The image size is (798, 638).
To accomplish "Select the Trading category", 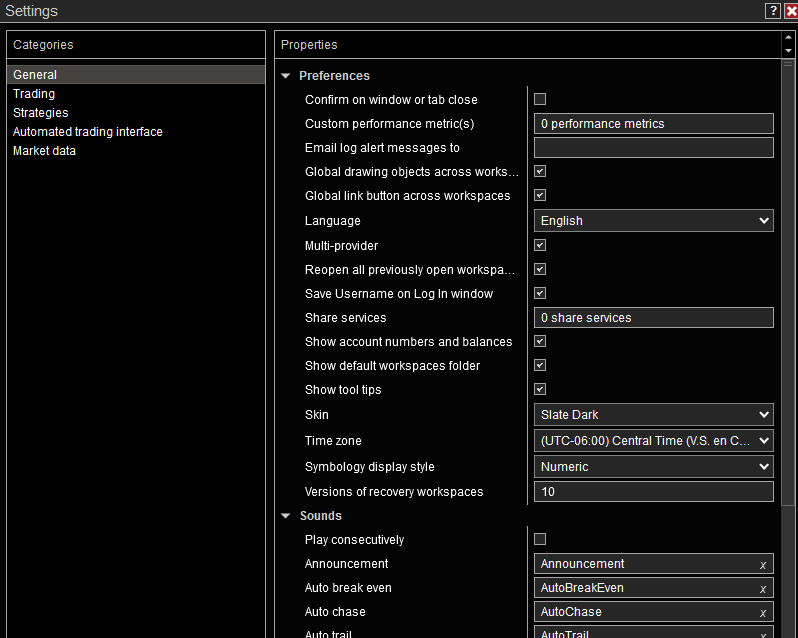I will [136, 94].
